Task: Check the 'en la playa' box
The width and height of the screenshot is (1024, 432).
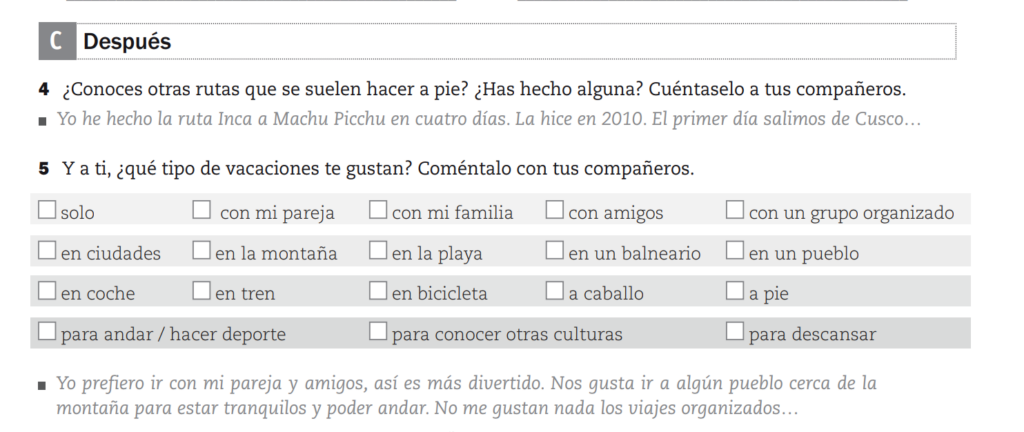Action: [x=378, y=250]
